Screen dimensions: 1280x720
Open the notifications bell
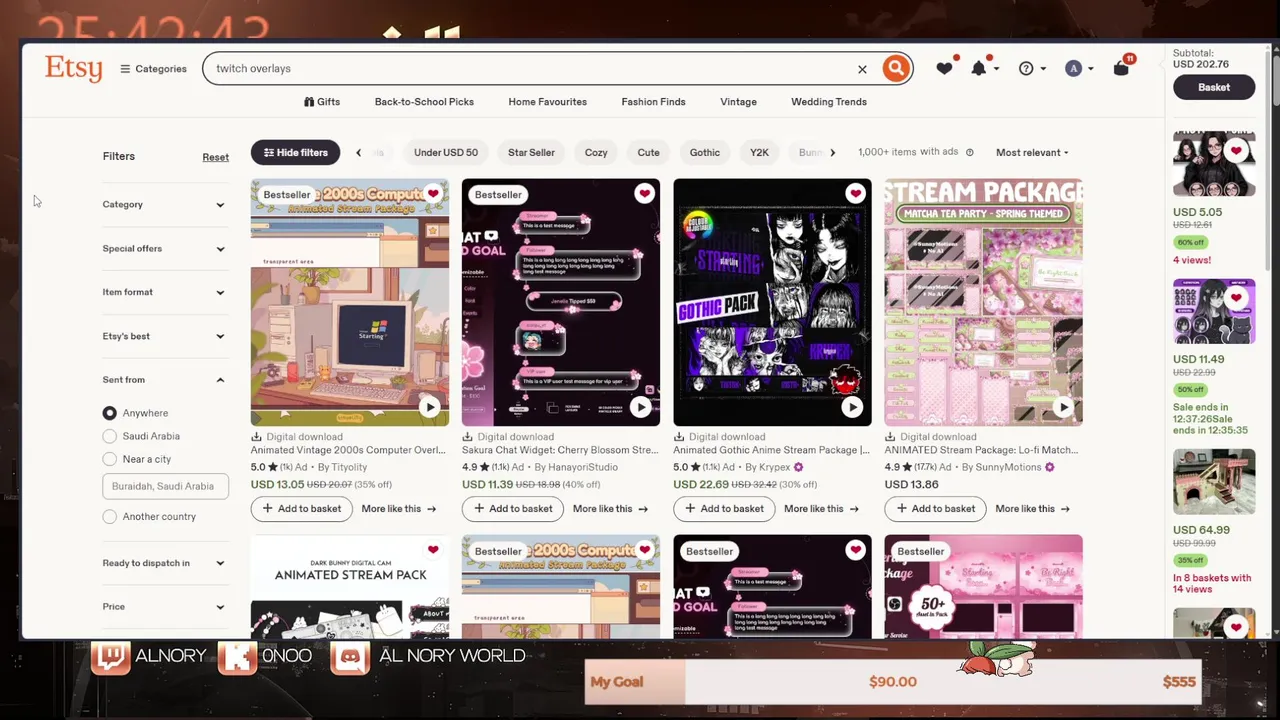click(979, 68)
